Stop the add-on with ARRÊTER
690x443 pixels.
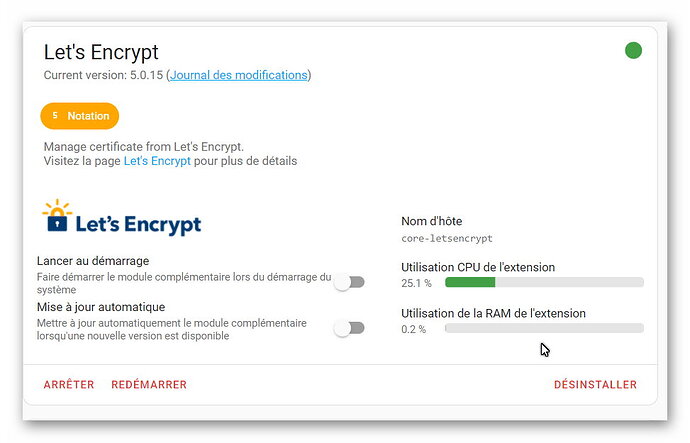coord(69,384)
